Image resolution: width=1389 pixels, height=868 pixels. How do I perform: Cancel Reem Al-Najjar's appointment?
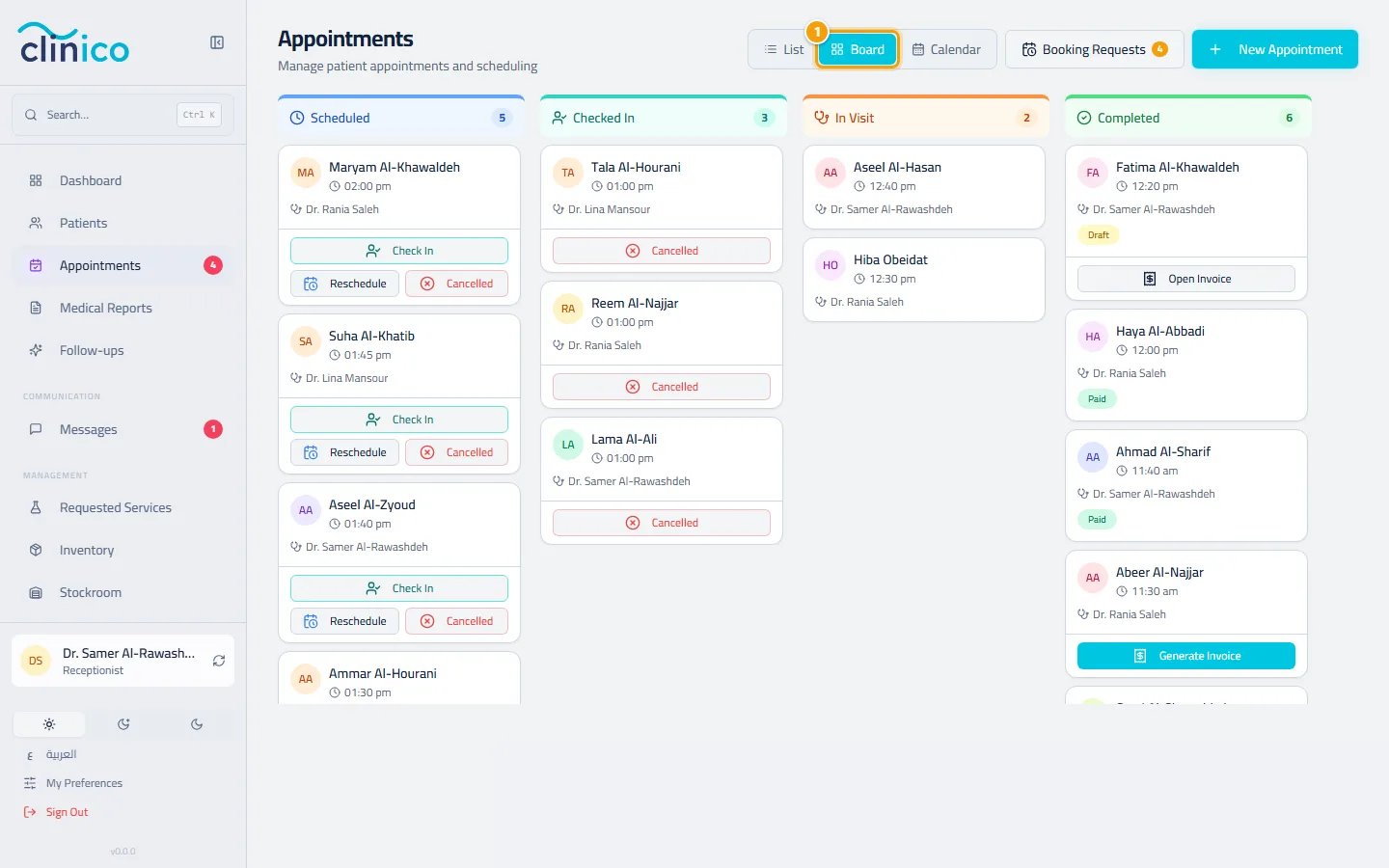[x=662, y=387]
